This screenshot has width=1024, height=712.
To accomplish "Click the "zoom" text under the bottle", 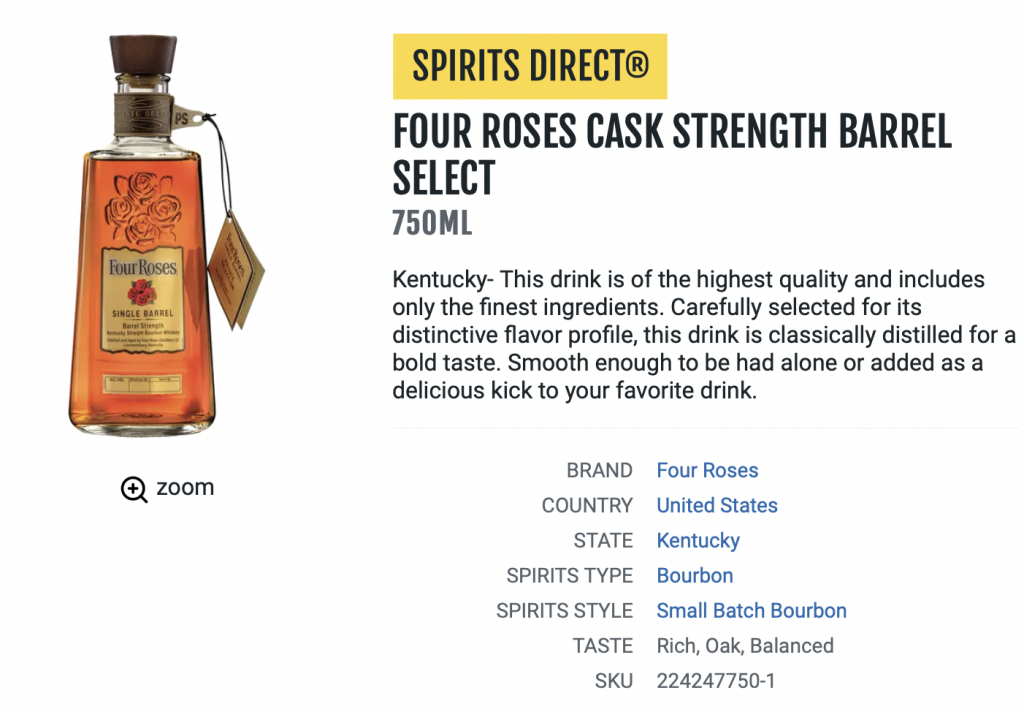I will point(185,488).
